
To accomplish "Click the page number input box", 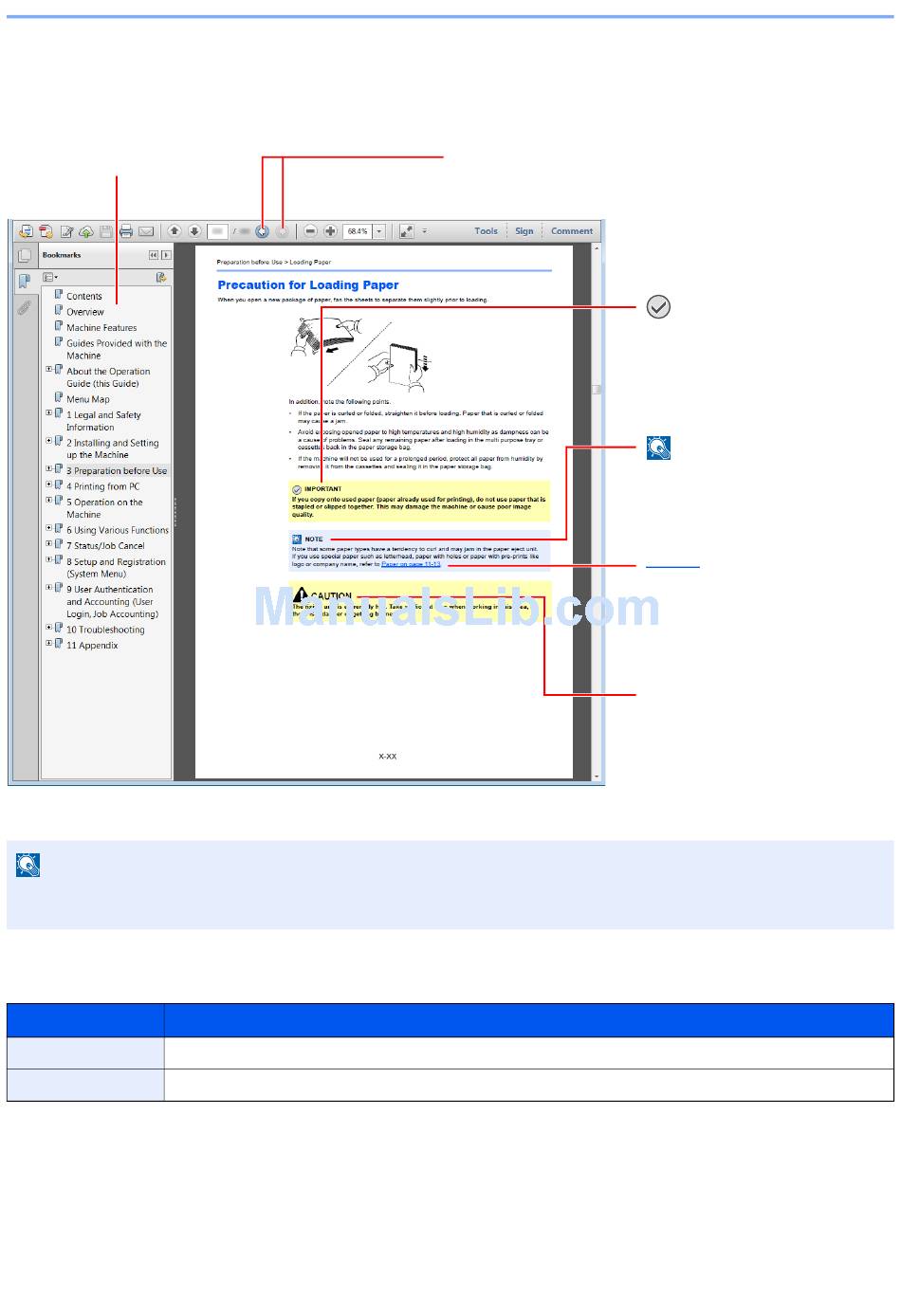I will (217, 231).
